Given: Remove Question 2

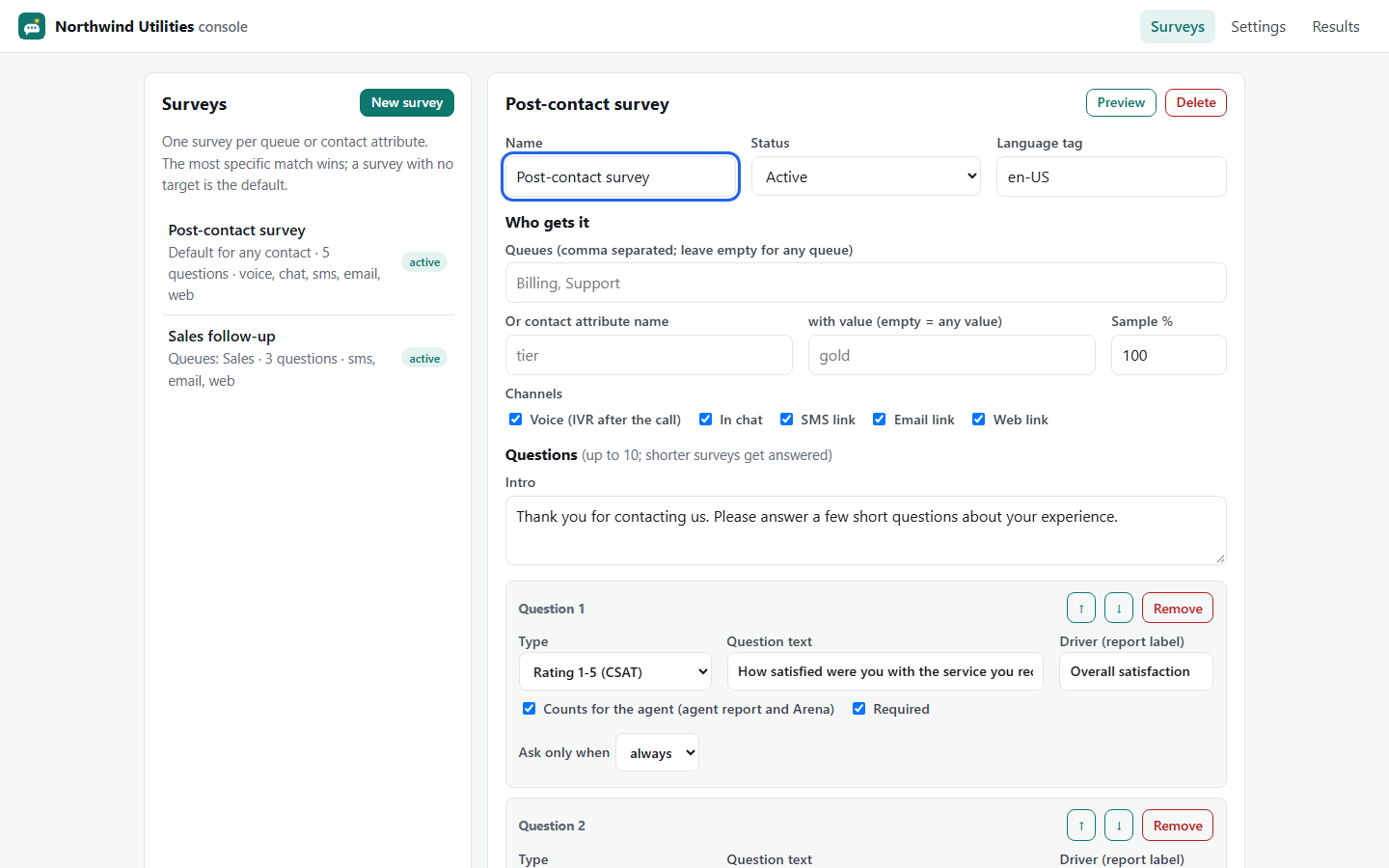Looking at the screenshot, I should [1178, 826].
